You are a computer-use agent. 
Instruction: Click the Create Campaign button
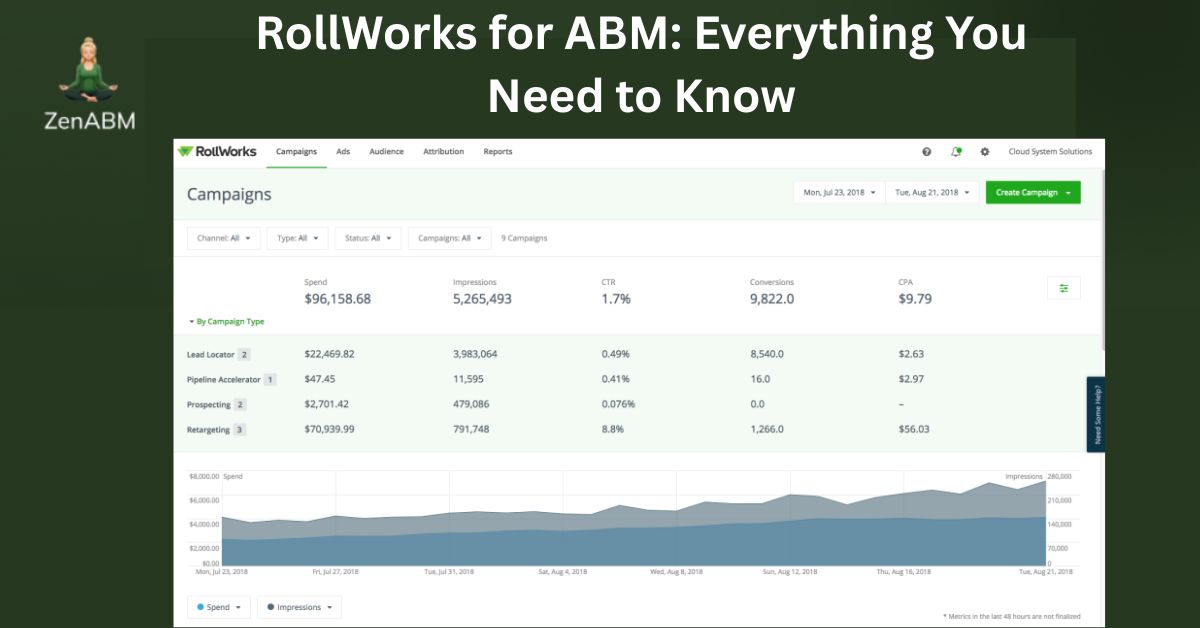pyautogui.click(x=1033, y=193)
